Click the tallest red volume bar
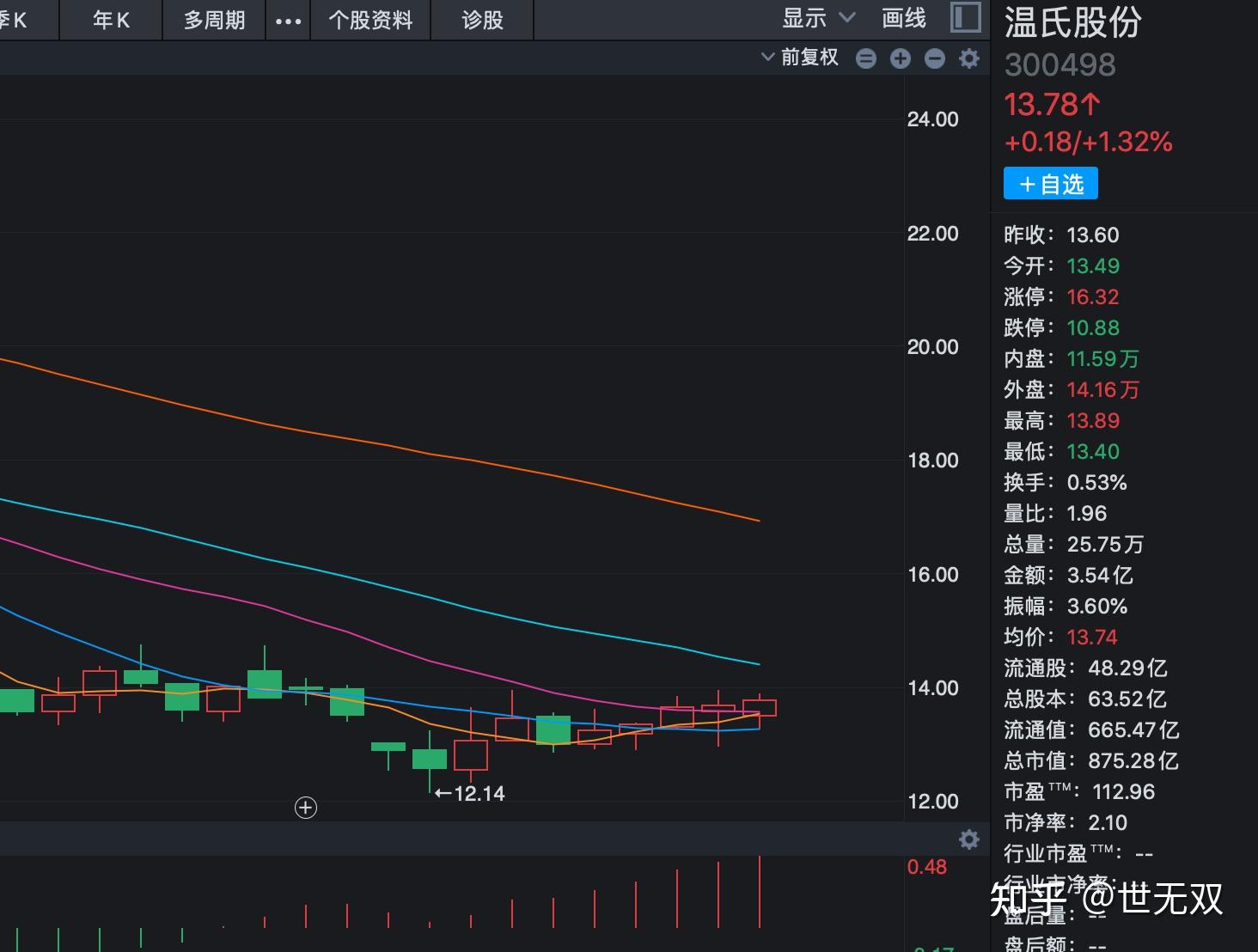1258x952 pixels. pos(760,891)
